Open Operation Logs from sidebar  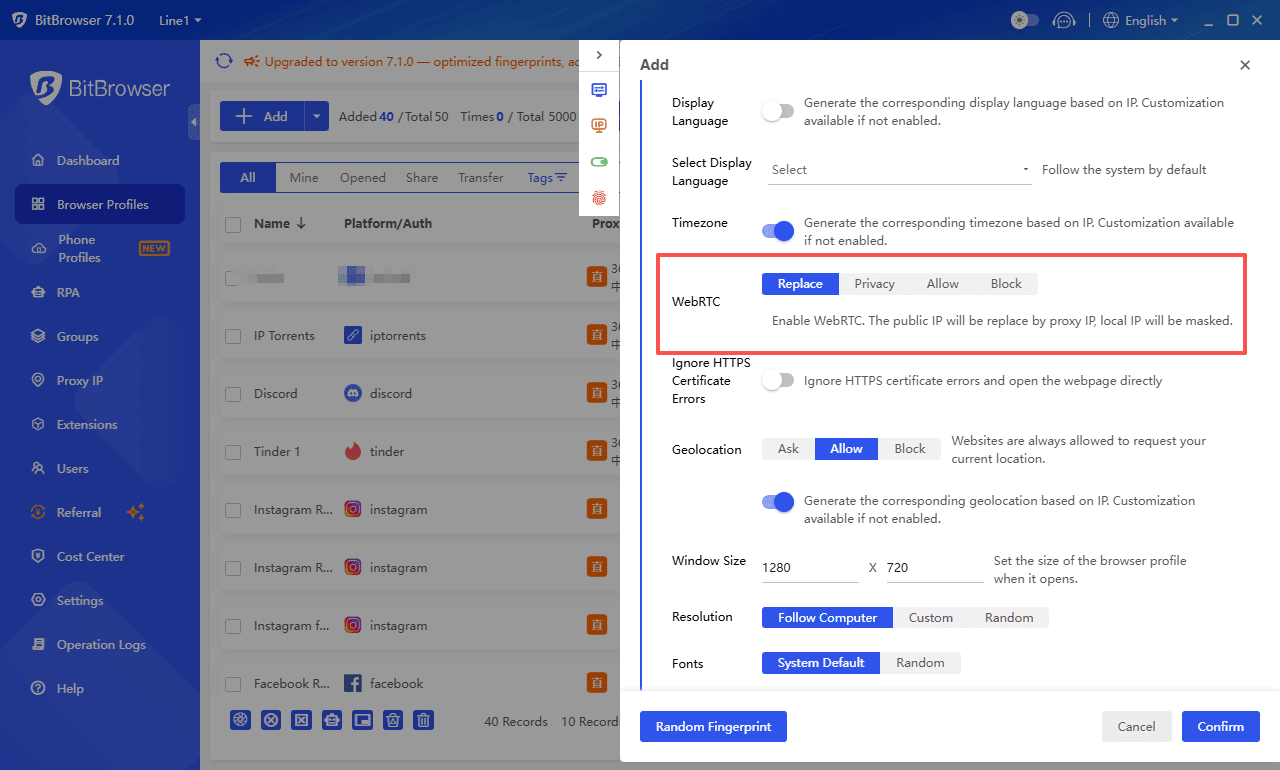(99, 644)
